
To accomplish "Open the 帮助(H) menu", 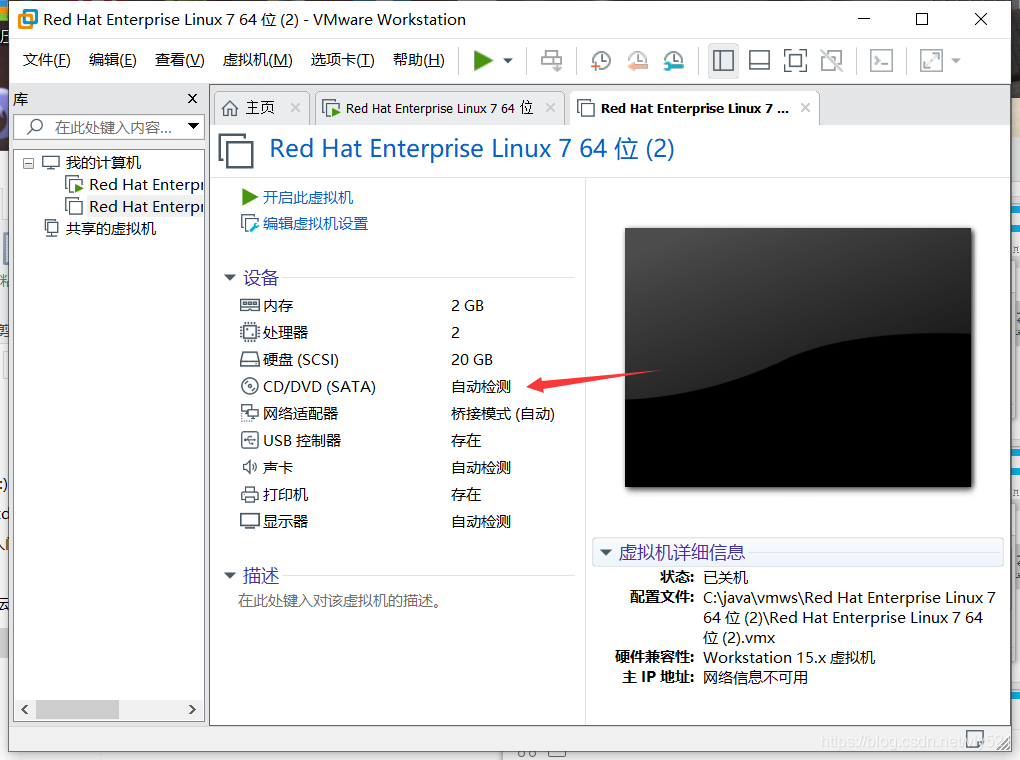I will pyautogui.click(x=419, y=61).
